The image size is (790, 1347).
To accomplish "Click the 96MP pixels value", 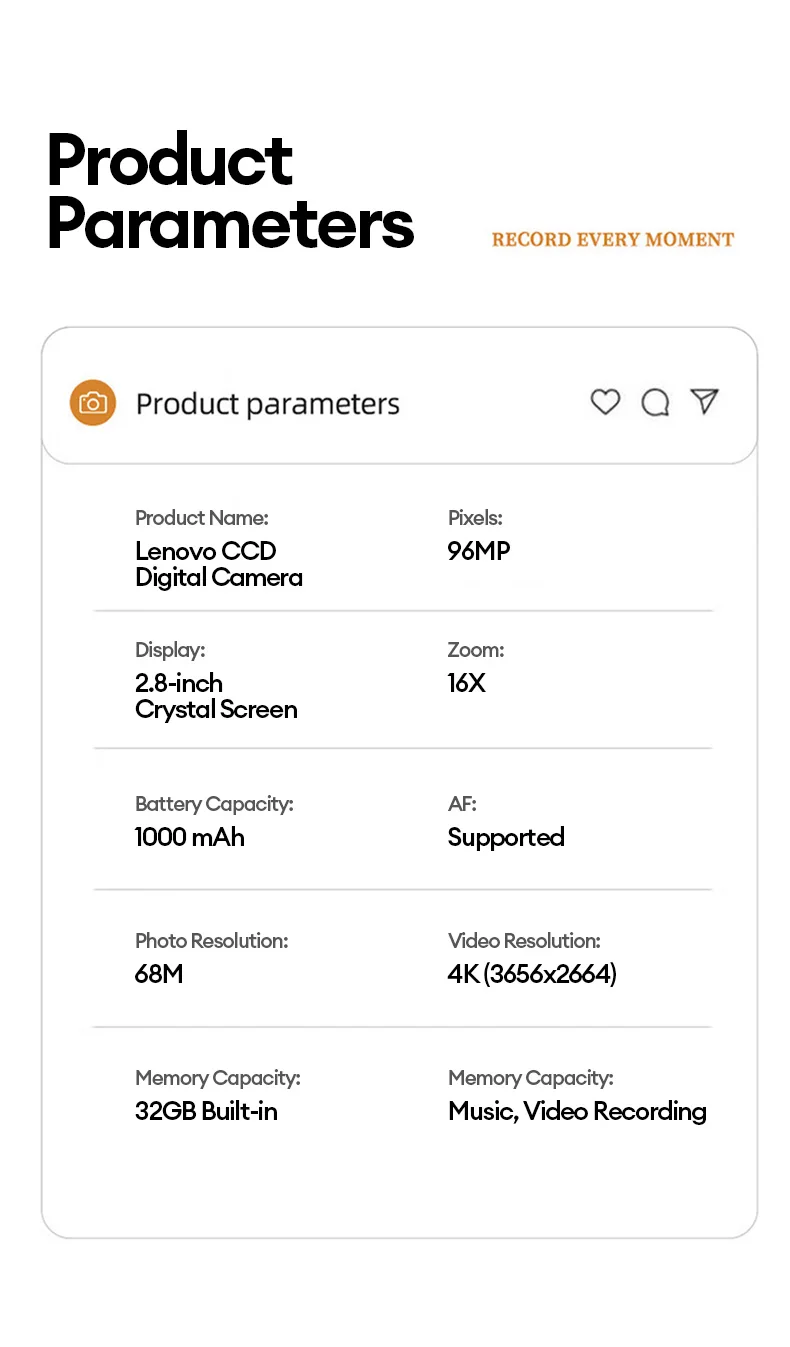I will pyautogui.click(x=478, y=551).
